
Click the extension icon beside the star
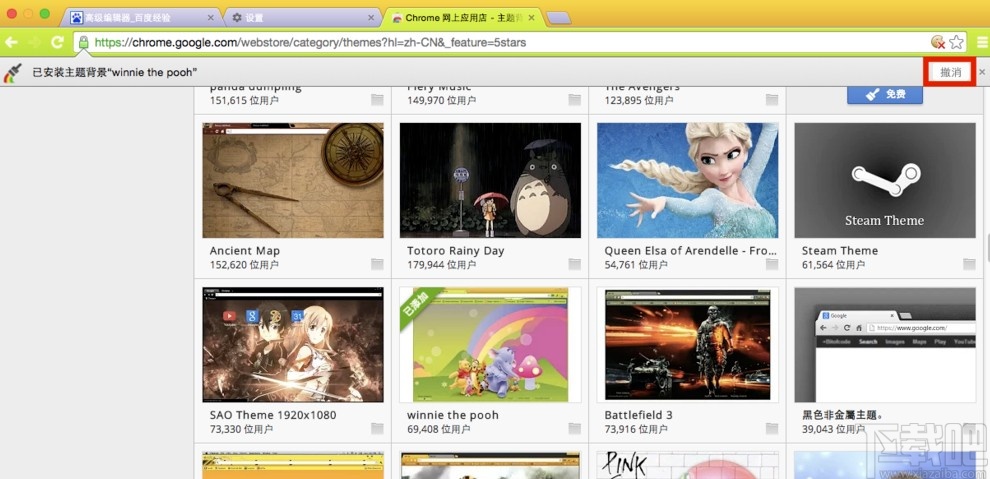click(937, 42)
